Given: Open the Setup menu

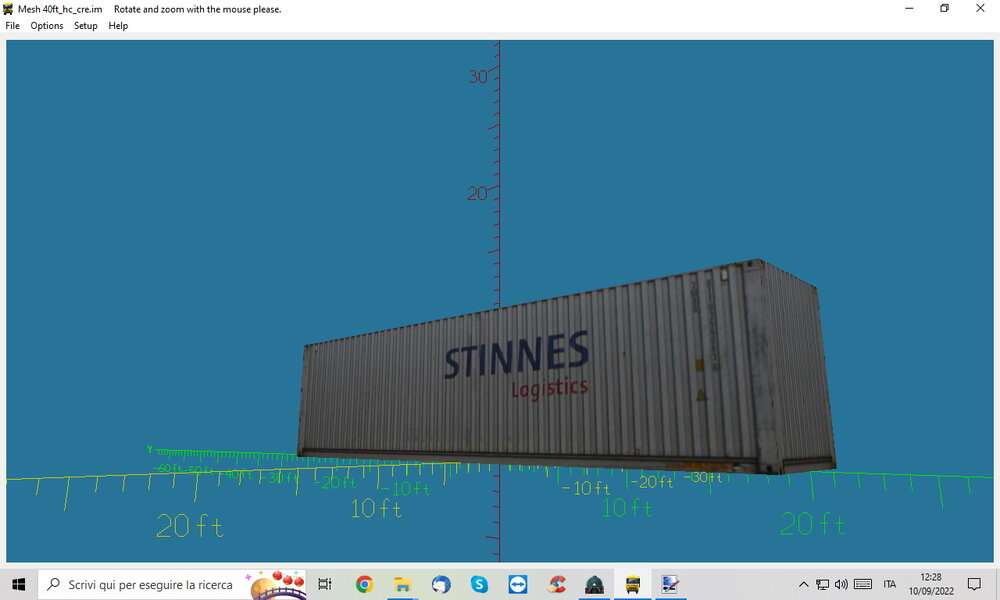Looking at the screenshot, I should pos(85,26).
